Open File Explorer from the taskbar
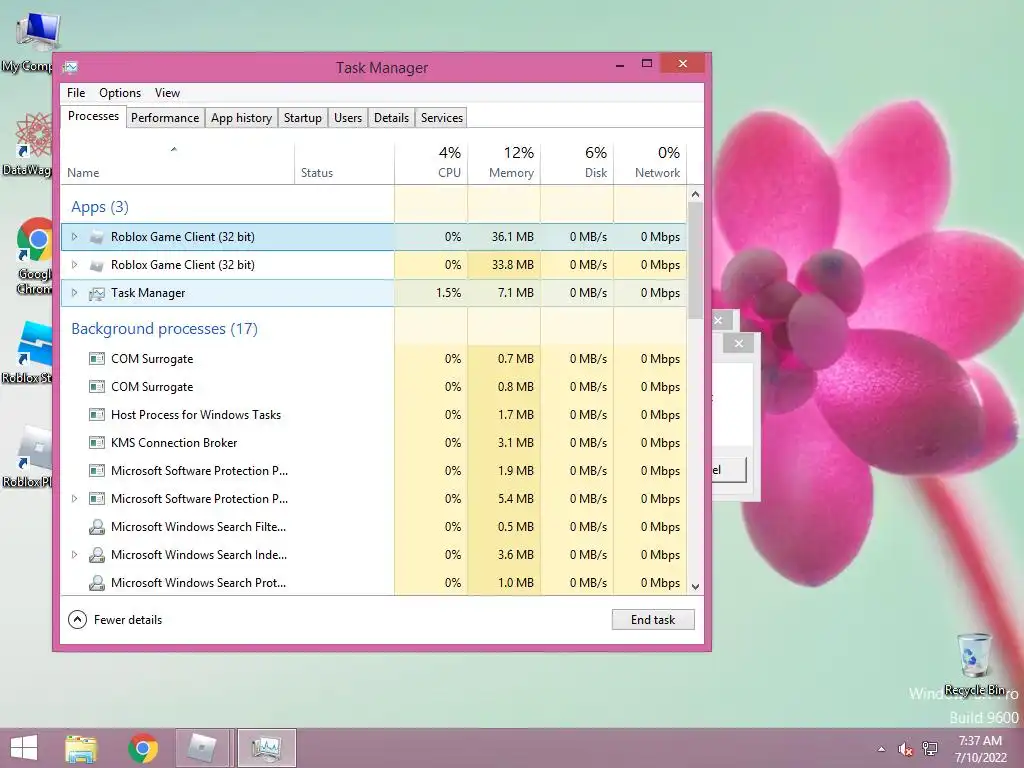 81,748
